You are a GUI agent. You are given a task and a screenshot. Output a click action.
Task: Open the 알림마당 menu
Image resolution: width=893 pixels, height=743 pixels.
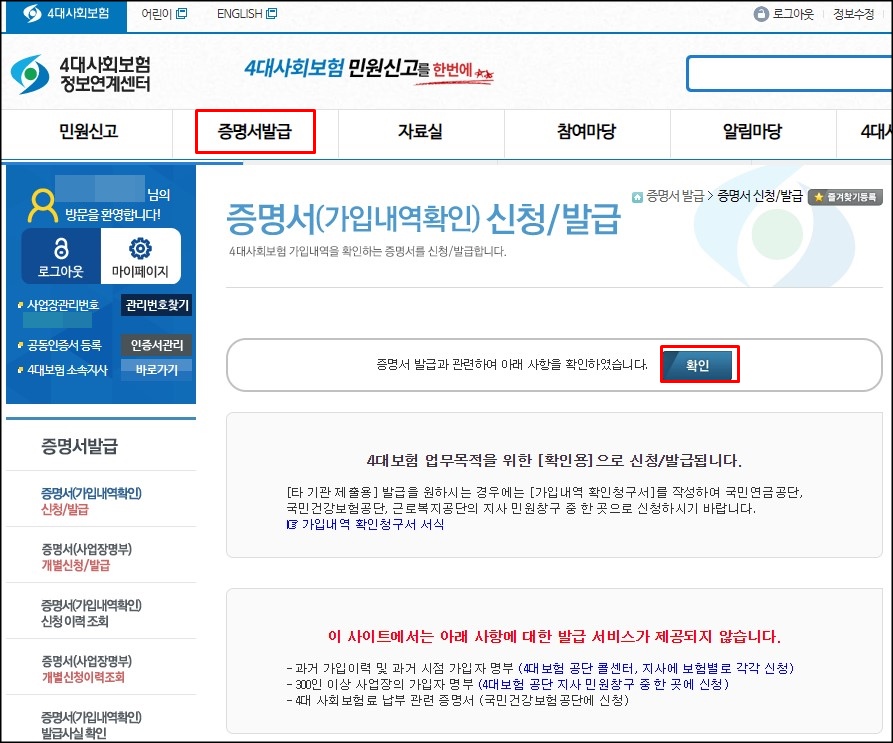752,132
